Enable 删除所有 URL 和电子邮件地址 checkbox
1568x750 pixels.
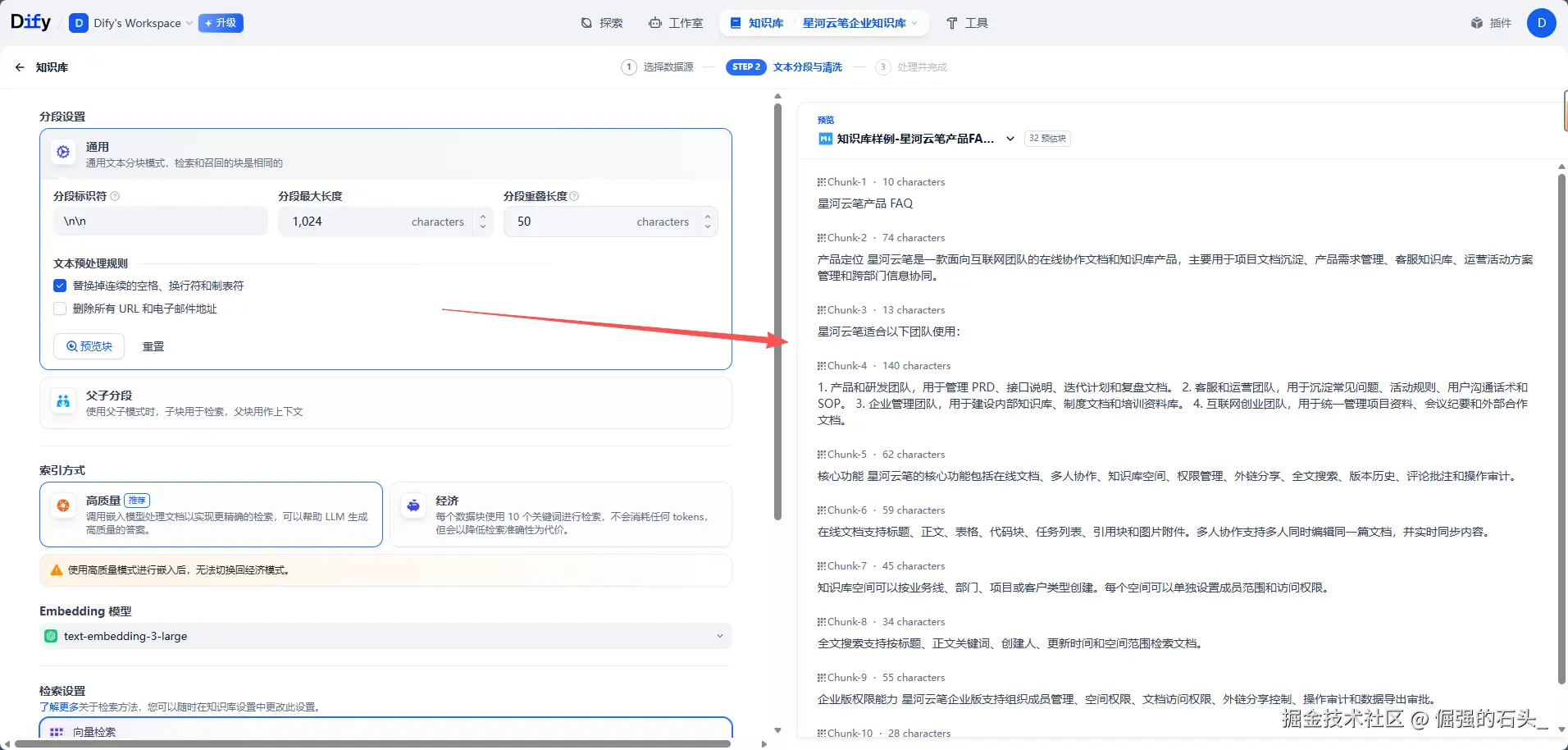pos(60,309)
